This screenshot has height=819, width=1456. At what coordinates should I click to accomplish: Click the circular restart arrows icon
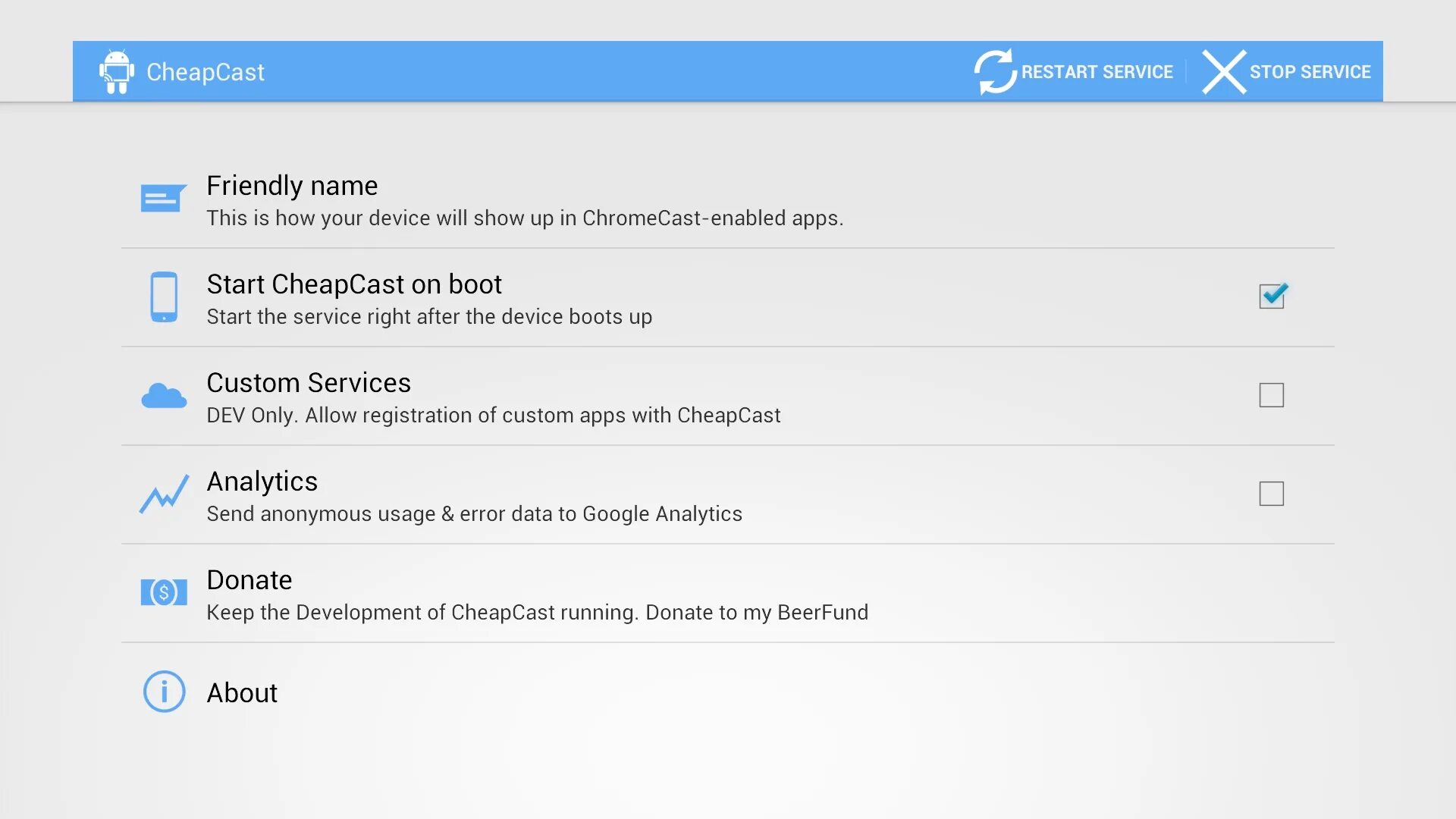click(x=994, y=72)
